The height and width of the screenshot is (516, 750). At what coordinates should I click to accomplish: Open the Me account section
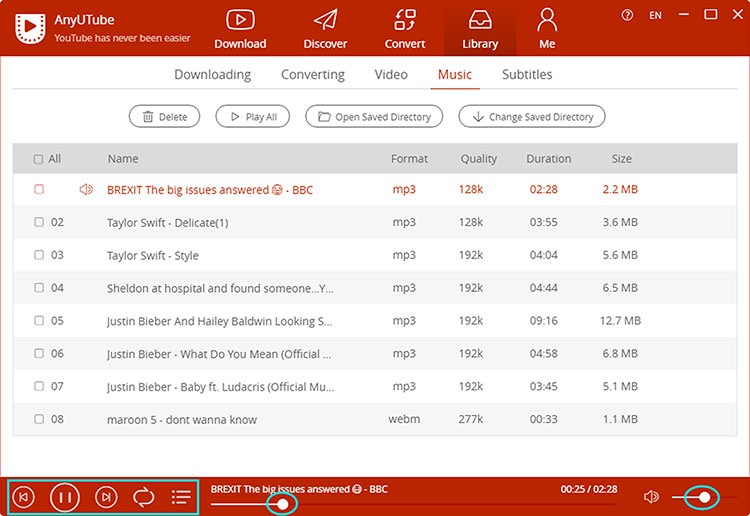[547, 29]
